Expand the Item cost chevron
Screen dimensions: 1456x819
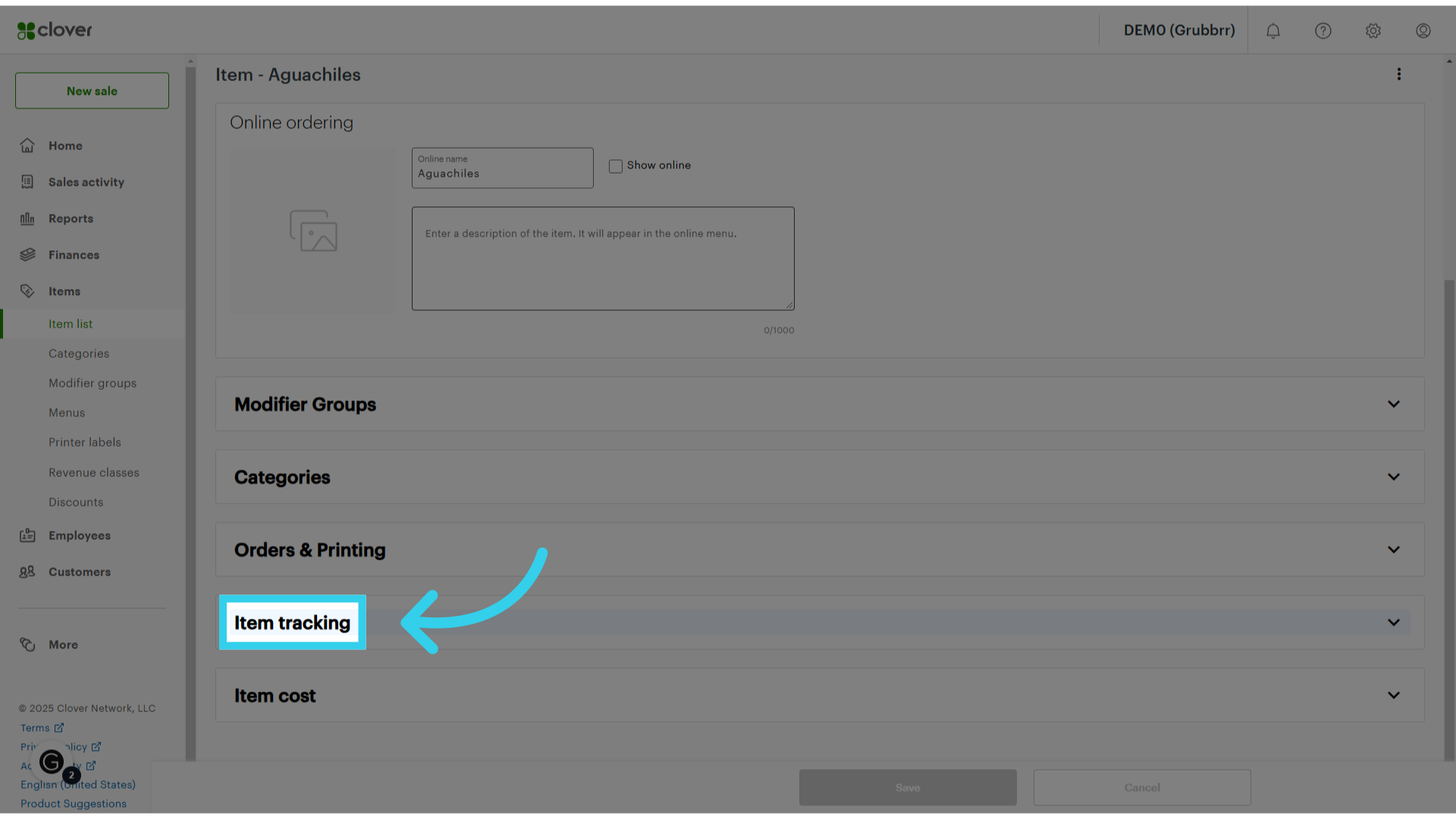(x=1394, y=695)
